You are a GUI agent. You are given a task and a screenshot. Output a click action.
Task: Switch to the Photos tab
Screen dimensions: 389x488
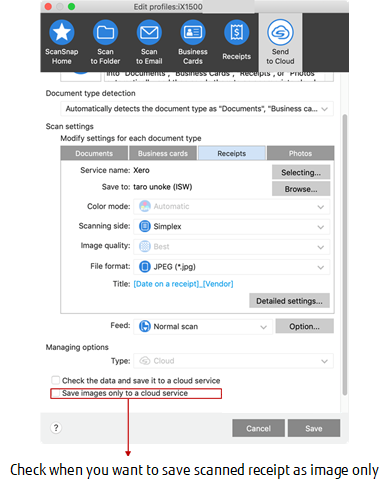tap(300, 153)
